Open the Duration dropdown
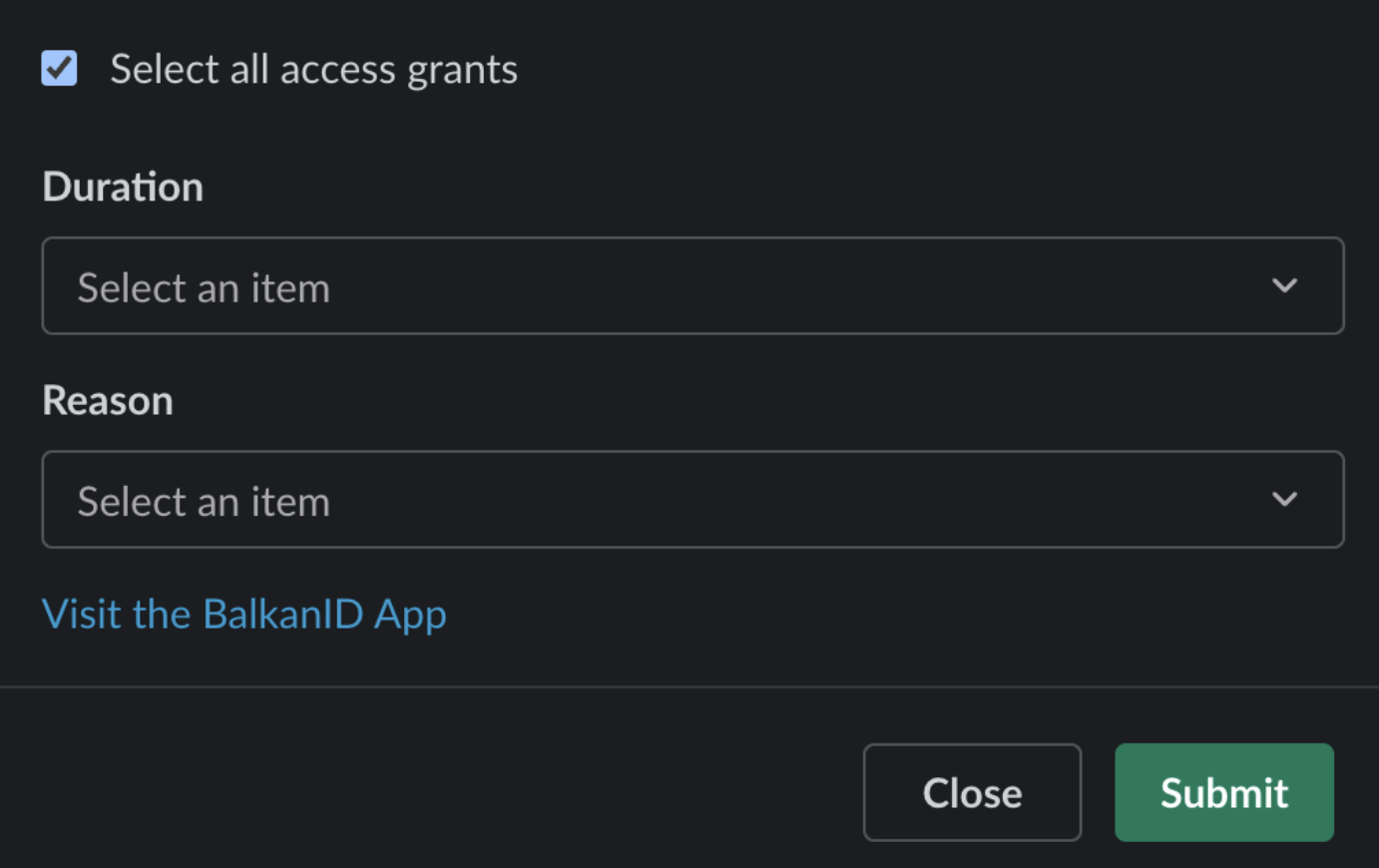The width and height of the screenshot is (1379, 868). tap(692, 286)
